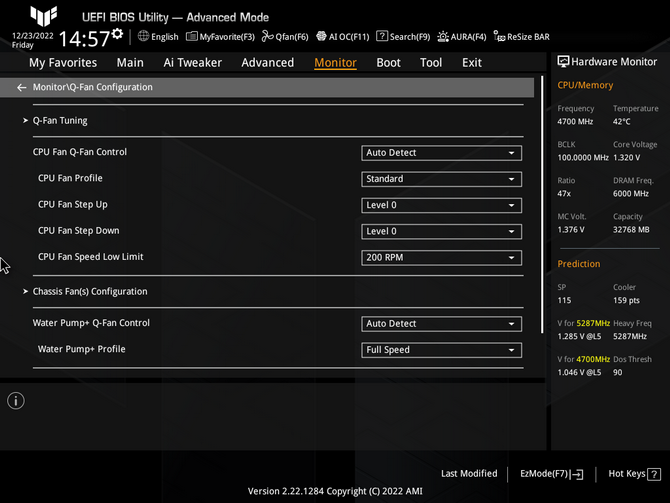
Task: Open AURA(F4) lighting icon
Action: pyautogui.click(x=443, y=37)
